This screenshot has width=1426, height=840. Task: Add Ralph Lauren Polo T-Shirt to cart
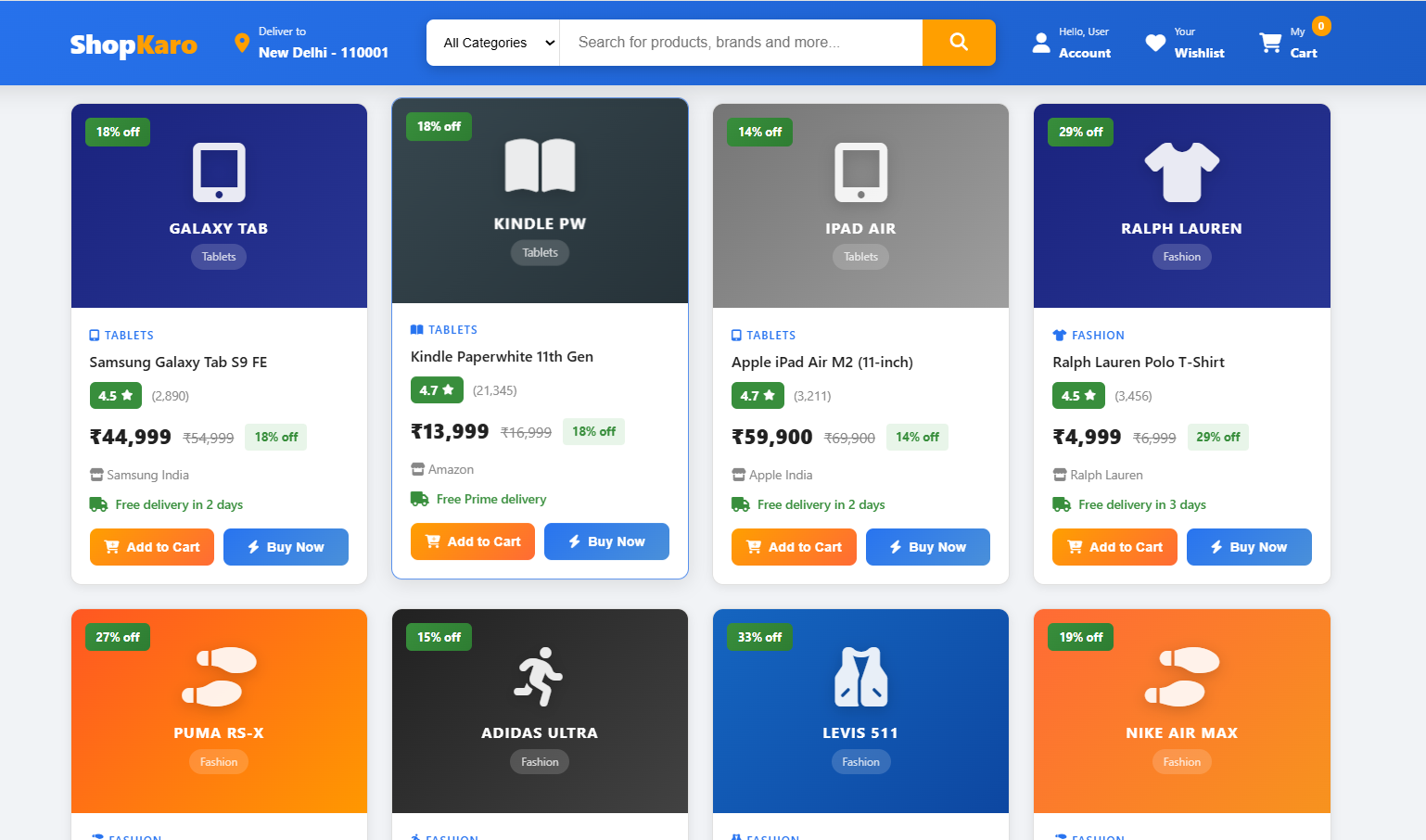coord(1114,547)
